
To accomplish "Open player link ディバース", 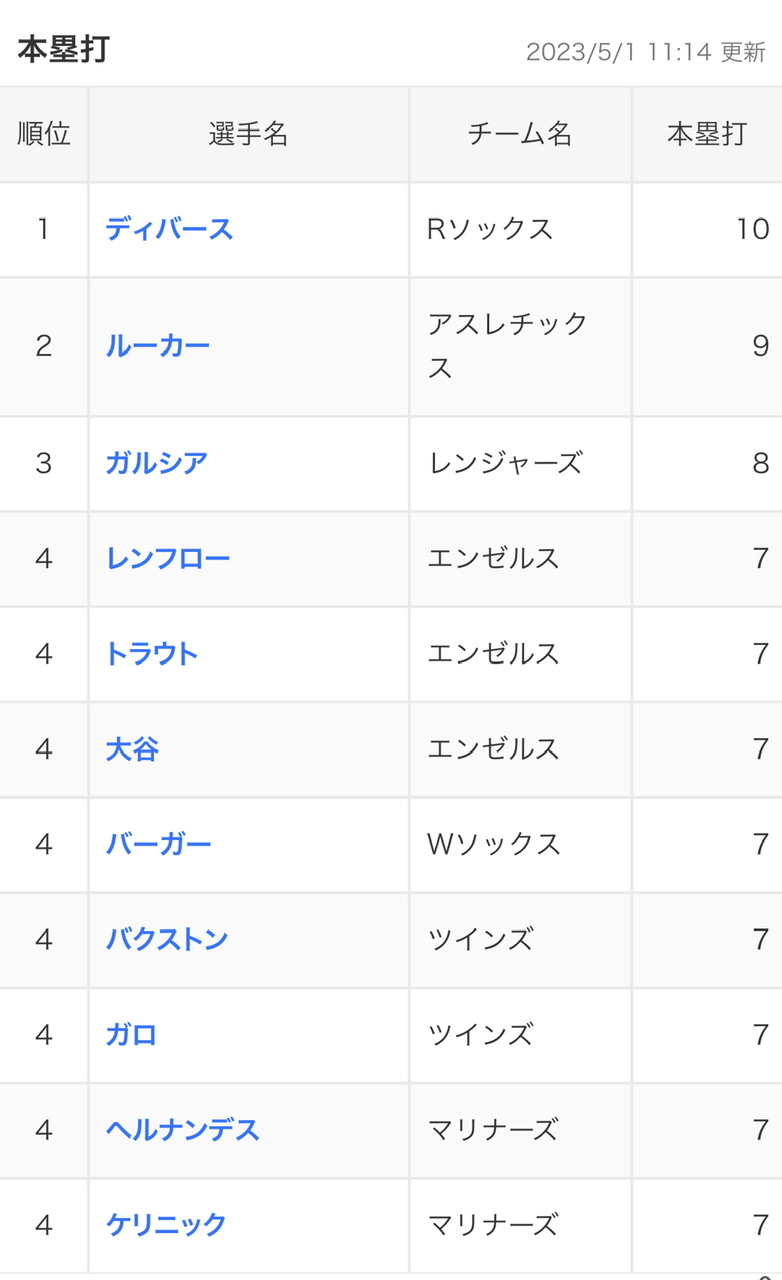I will (x=169, y=229).
